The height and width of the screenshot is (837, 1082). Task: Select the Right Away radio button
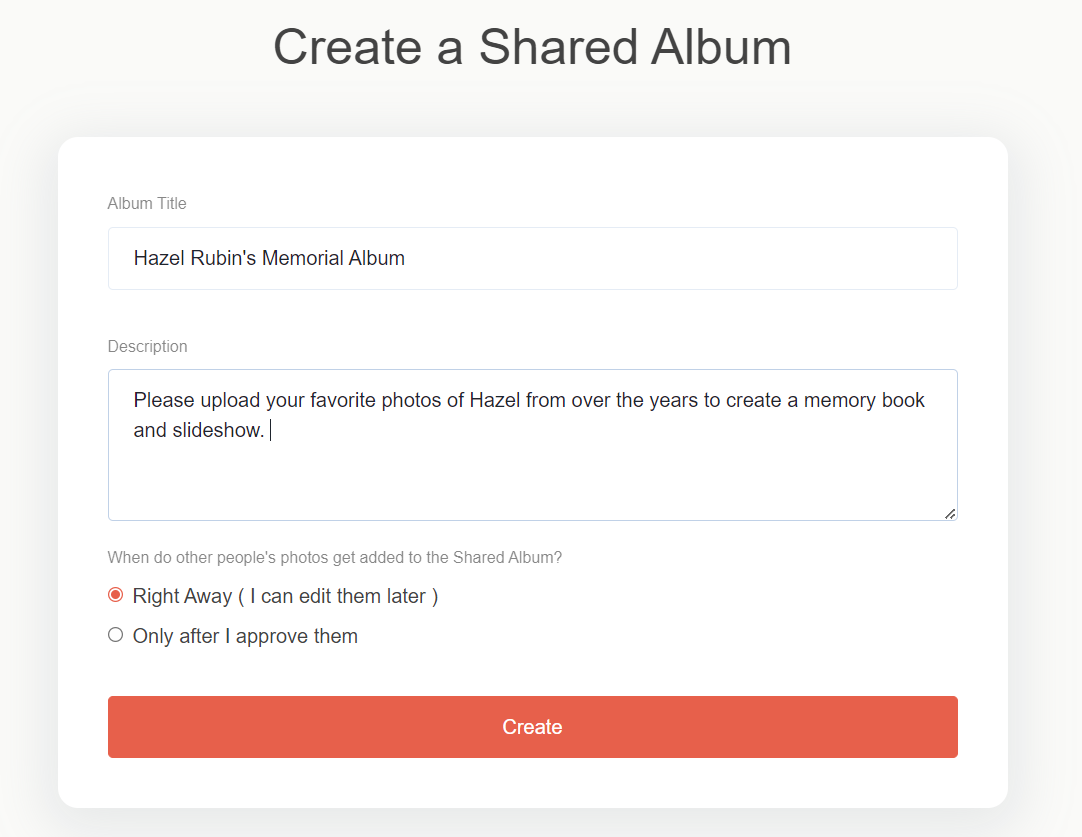[116, 595]
